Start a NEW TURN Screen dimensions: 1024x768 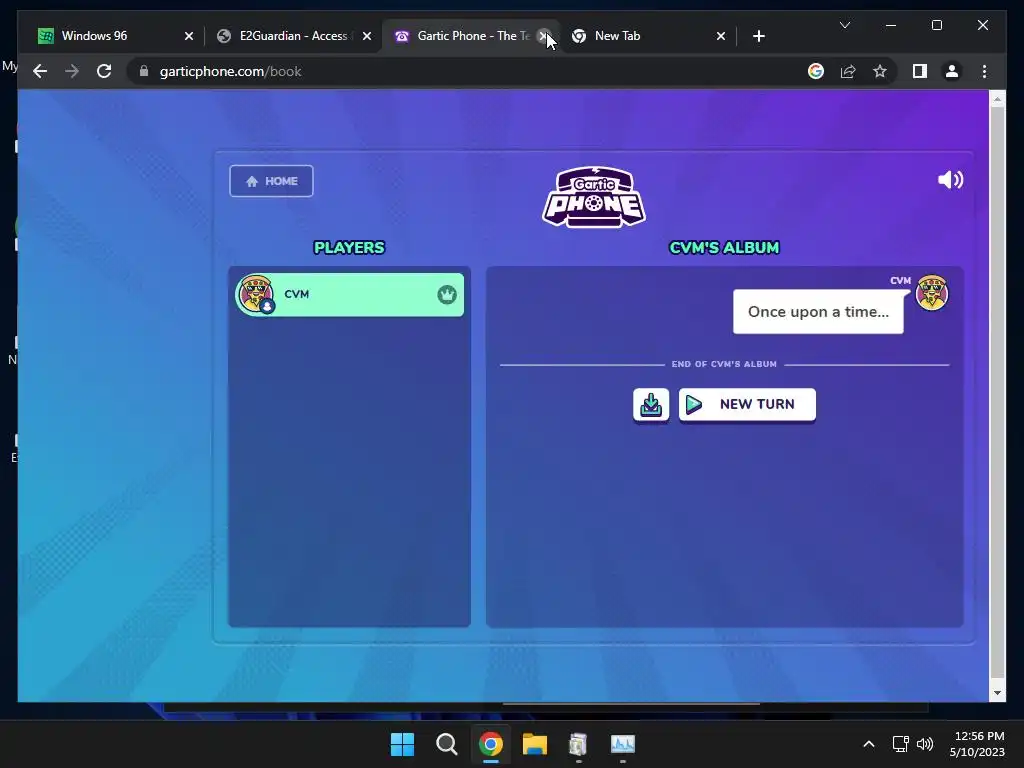pyautogui.click(x=747, y=405)
